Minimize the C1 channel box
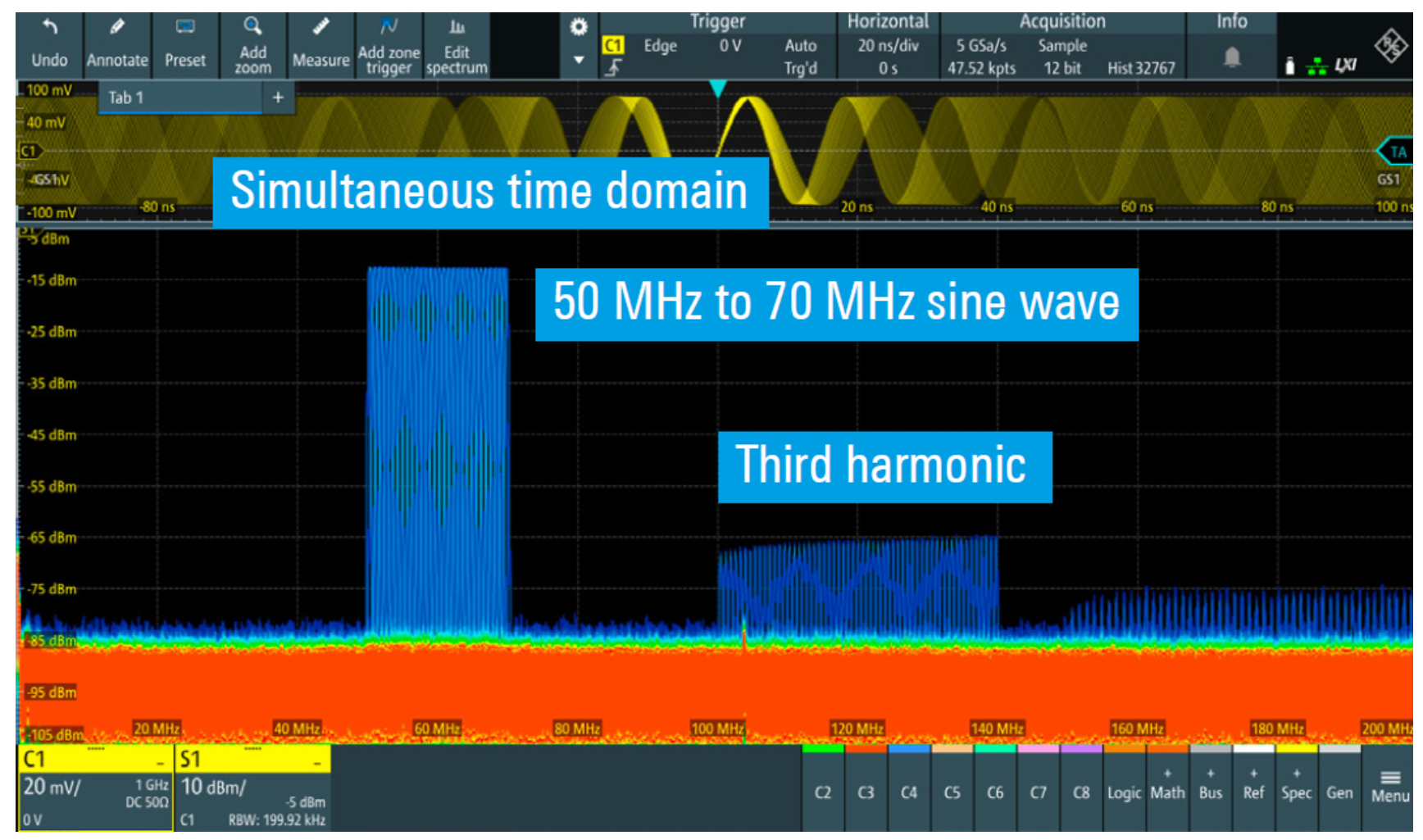The image size is (1423, 840). [x=161, y=763]
